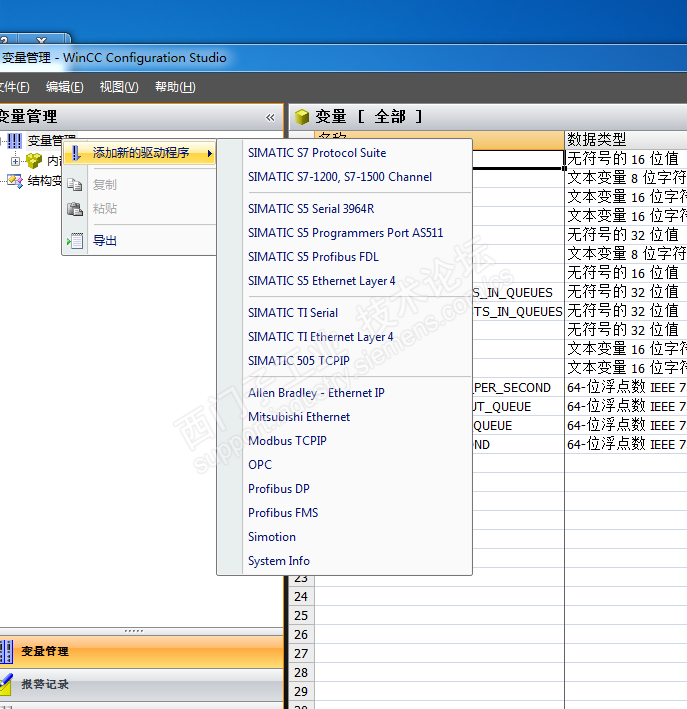This screenshot has width=687, height=709.
Task: Click the UT_QUEUE name cell
Action: click(x=517, y=406)
